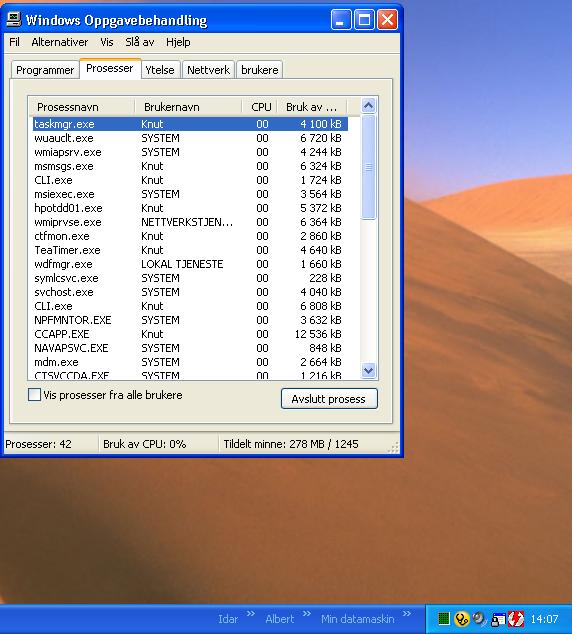Switch to the Programmer tab
The height and width of the screenshot is (634, 572).
pos(45,70)
